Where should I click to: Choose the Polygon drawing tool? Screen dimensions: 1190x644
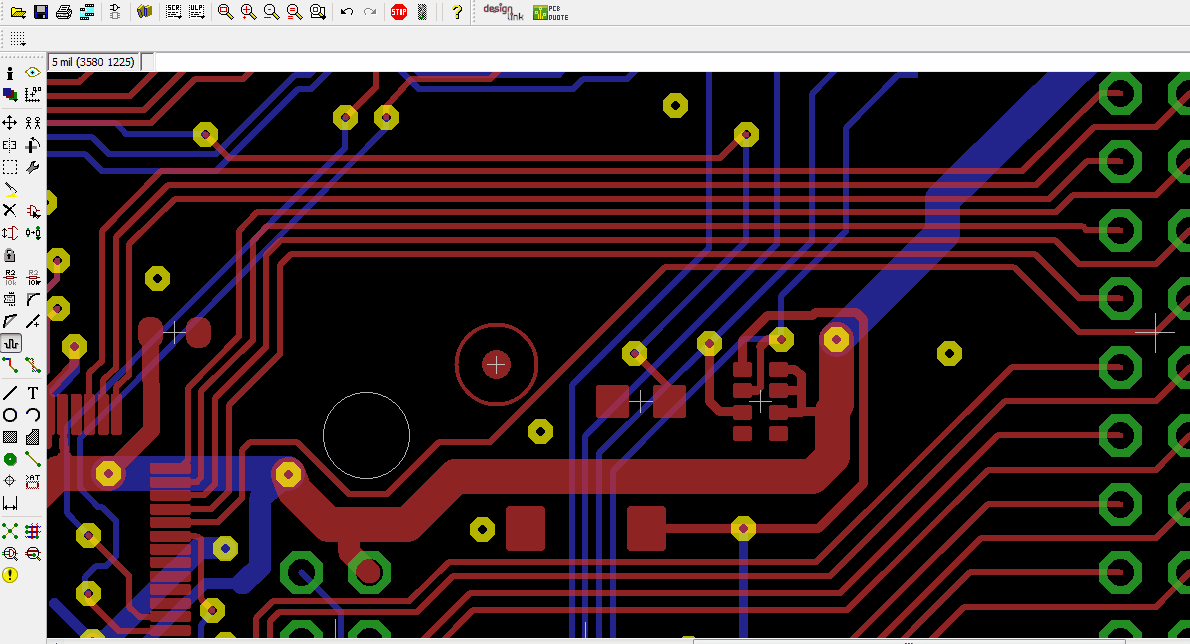point(33,437)
